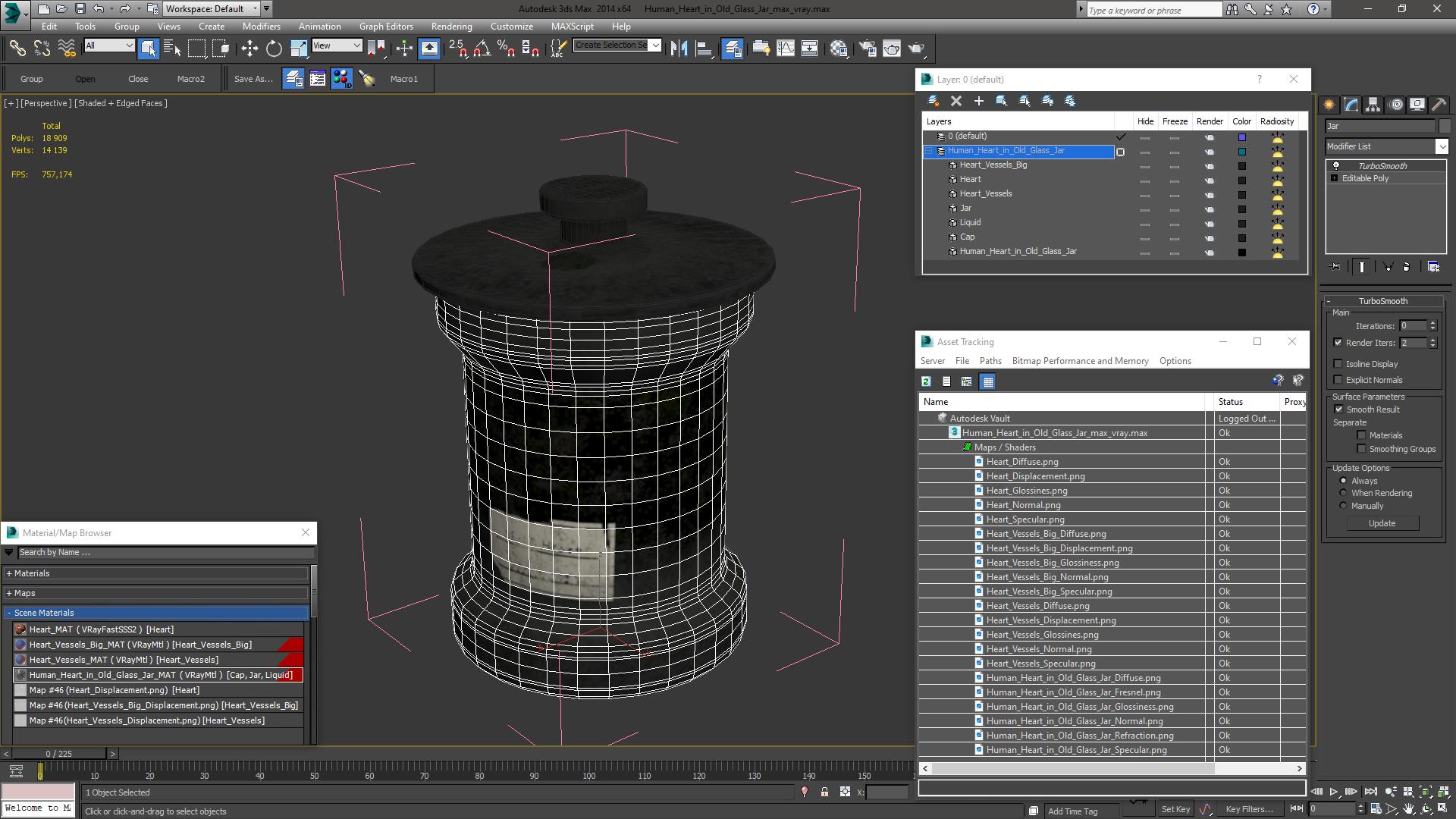The height and width of the screenshot is (819, 1456).
Task: Open Select by Name tool
Action: pyautogui.click(x=172, y=49)
